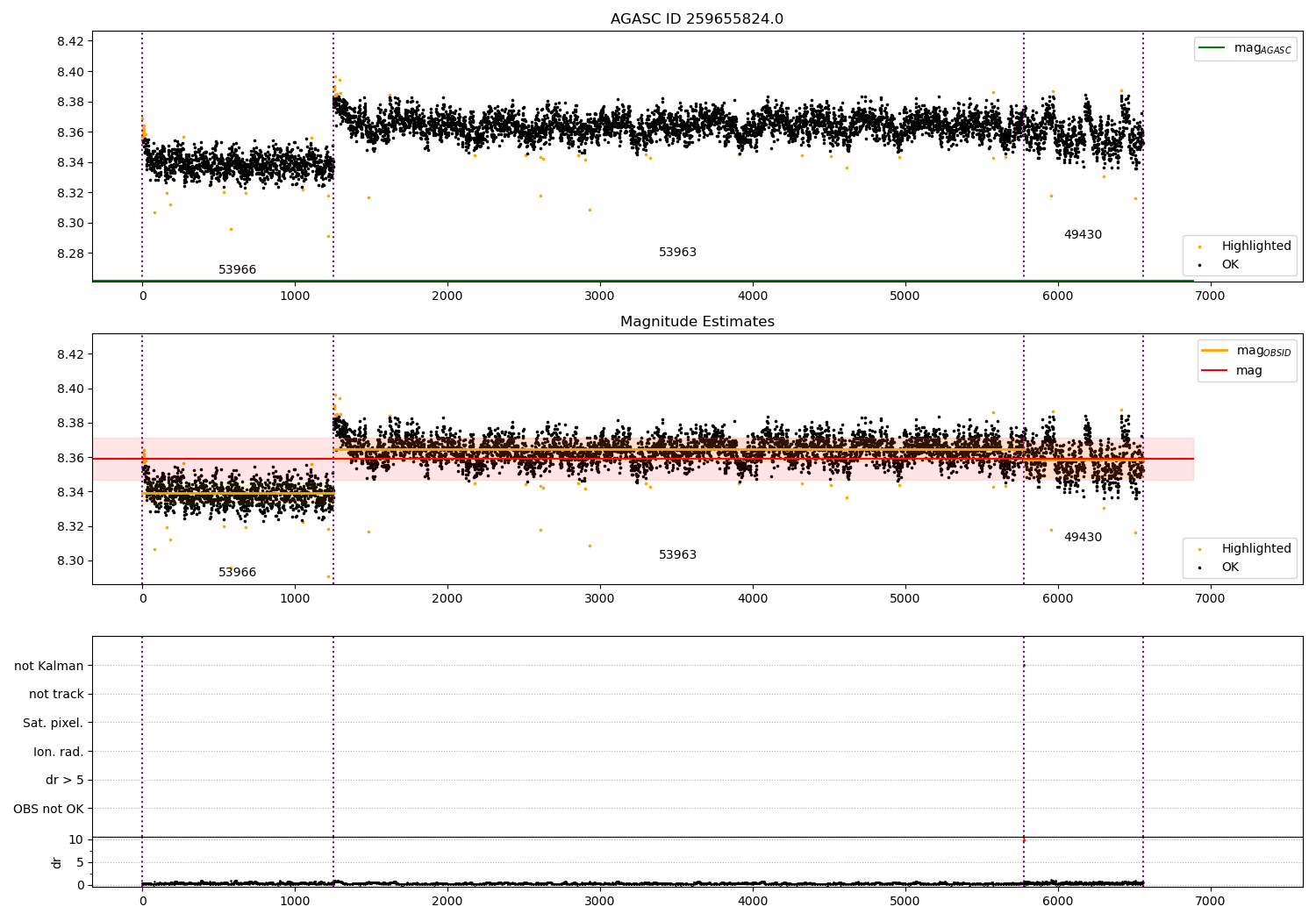Click observation label 49430 in the top plot

coord(1083,235)
